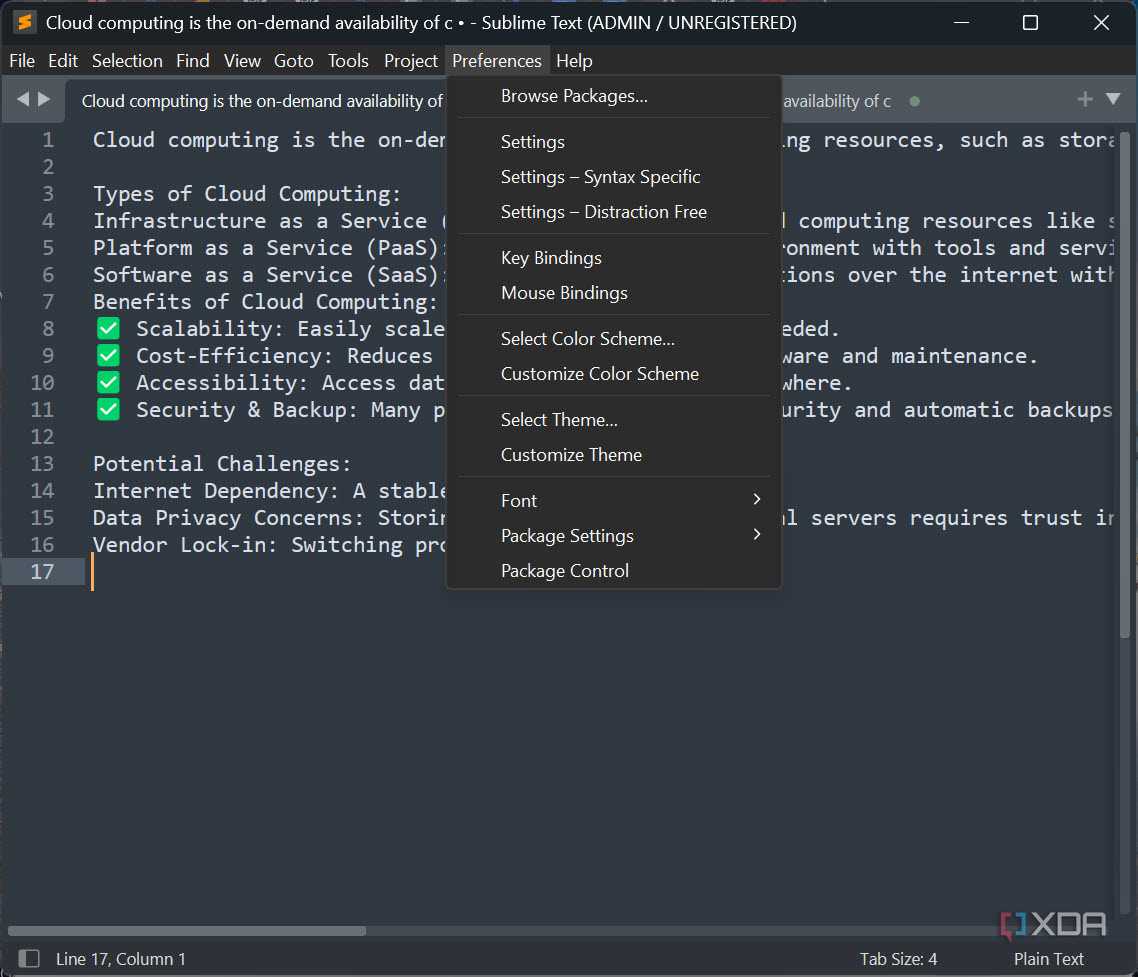Click 'Vendor Lock-in' text on line 16
Image resolution: width=1138 pixels, height=977 pixels.
pyautogui.click(x=179, y=544)
